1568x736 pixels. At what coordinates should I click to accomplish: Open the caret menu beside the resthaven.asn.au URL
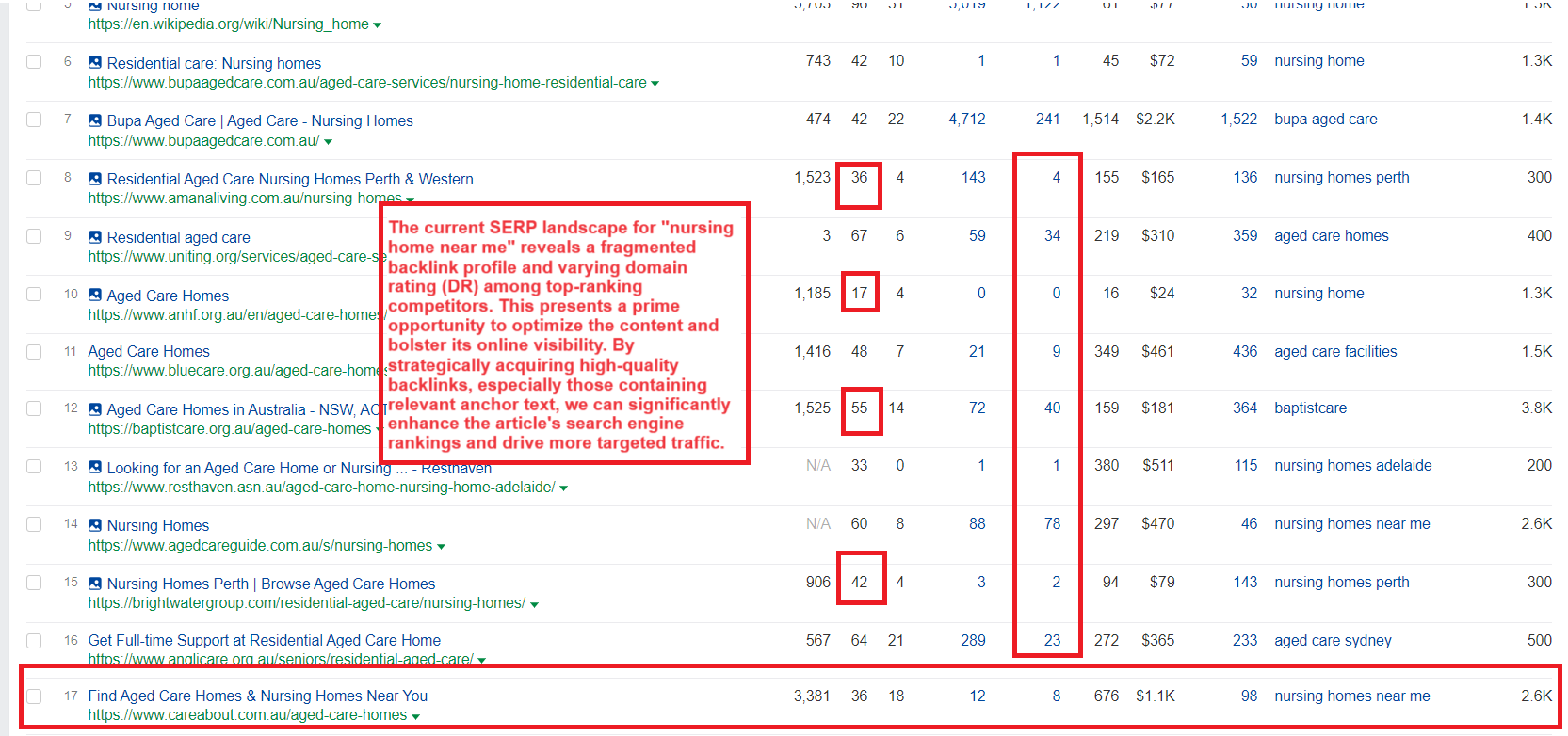[563, 488]
